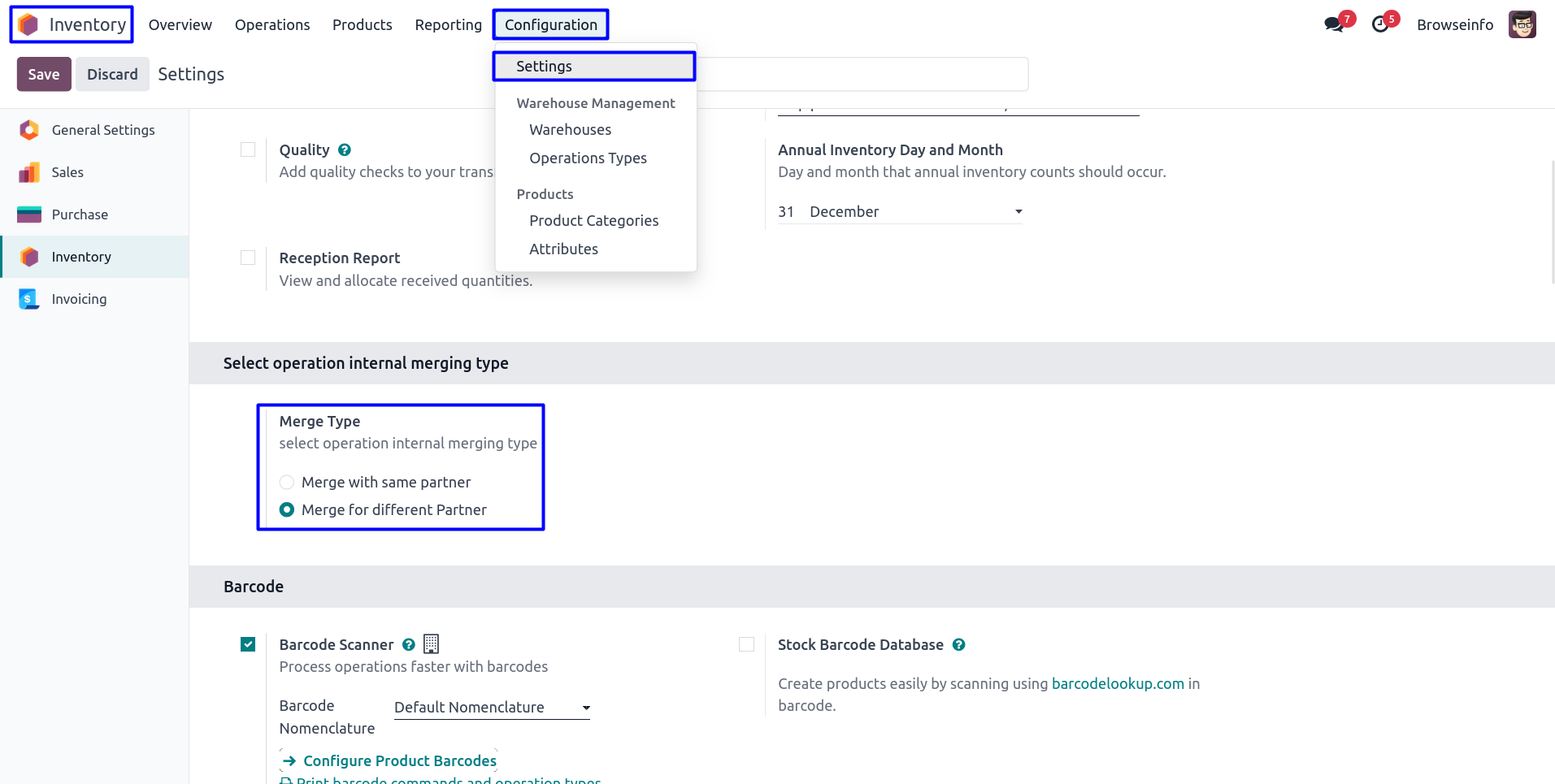
Task: Select Warehouses from the Configuration menu
Action: tap(570, 130)
